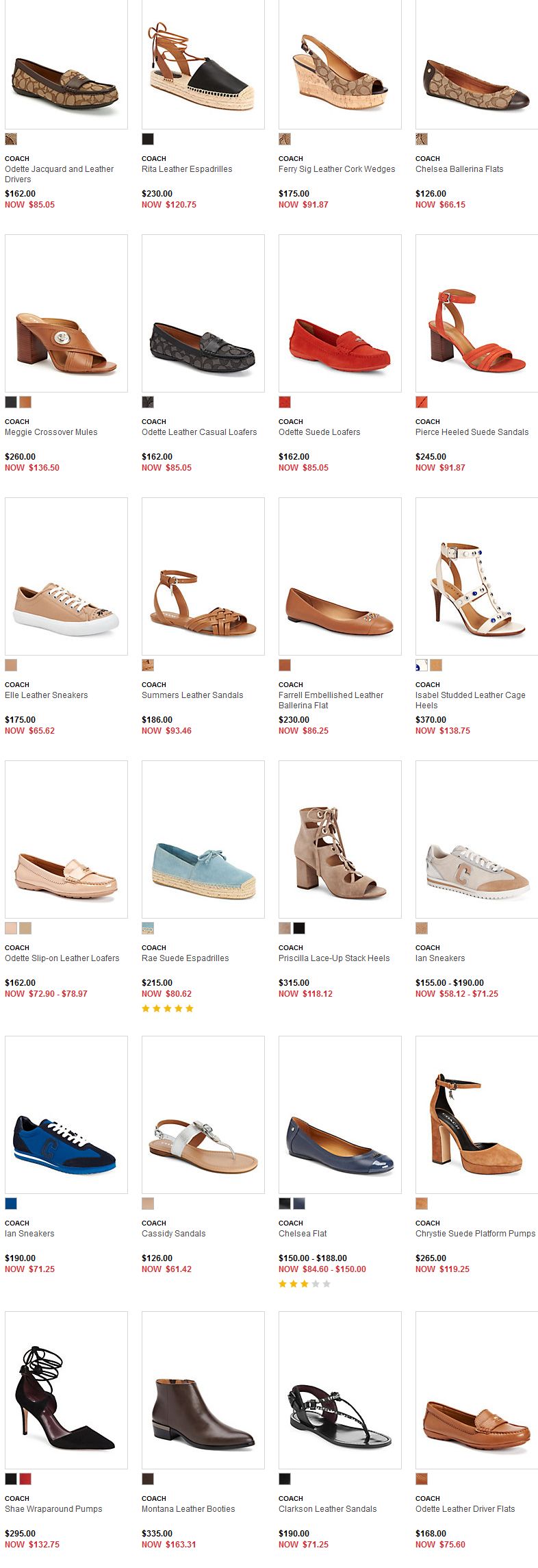Select black swatch under Meggie Crossover Mules
Image resolution: width=538 pixels, height=1568 pixels.
click(11, 402)
